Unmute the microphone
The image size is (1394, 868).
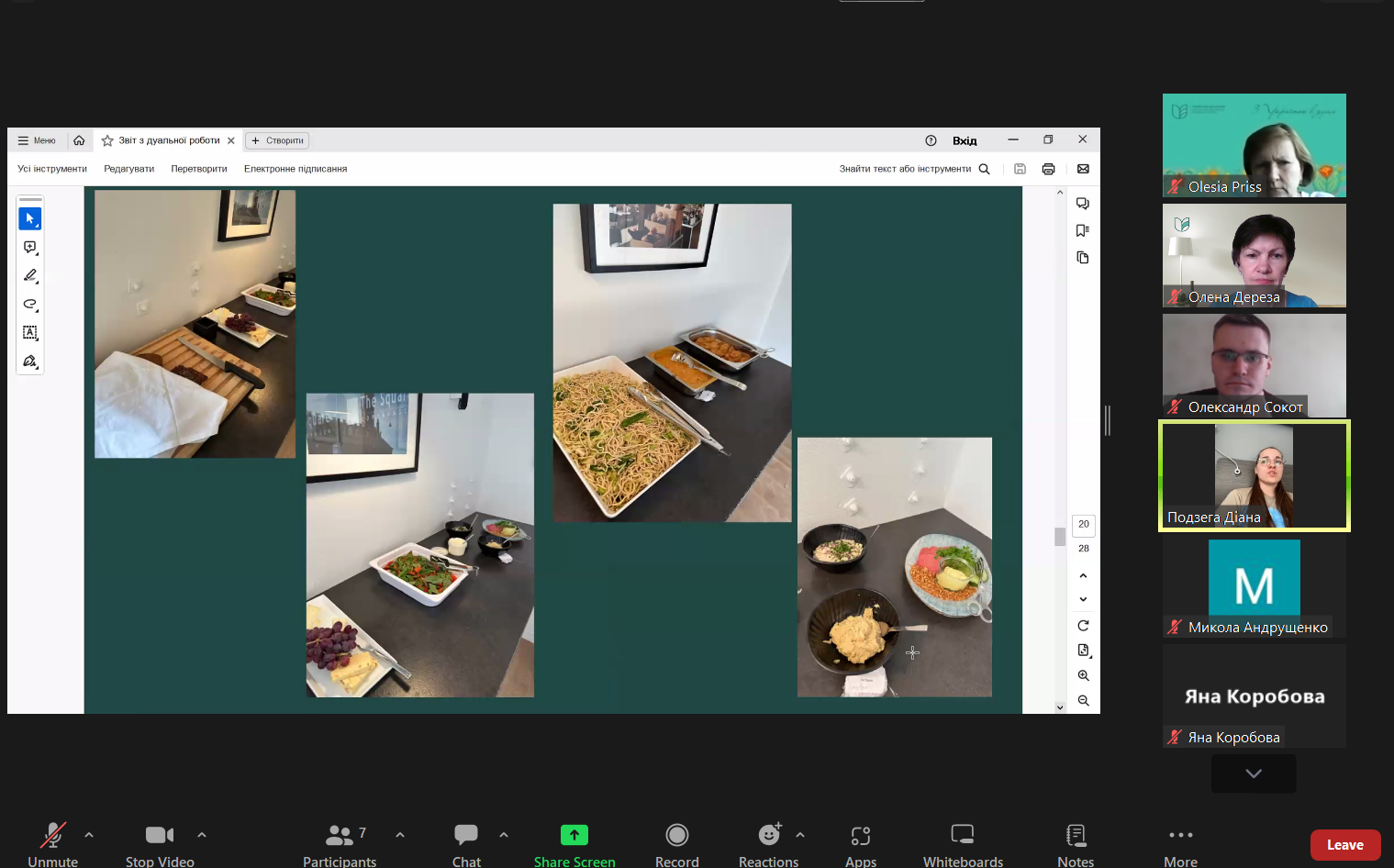[52, 835]
